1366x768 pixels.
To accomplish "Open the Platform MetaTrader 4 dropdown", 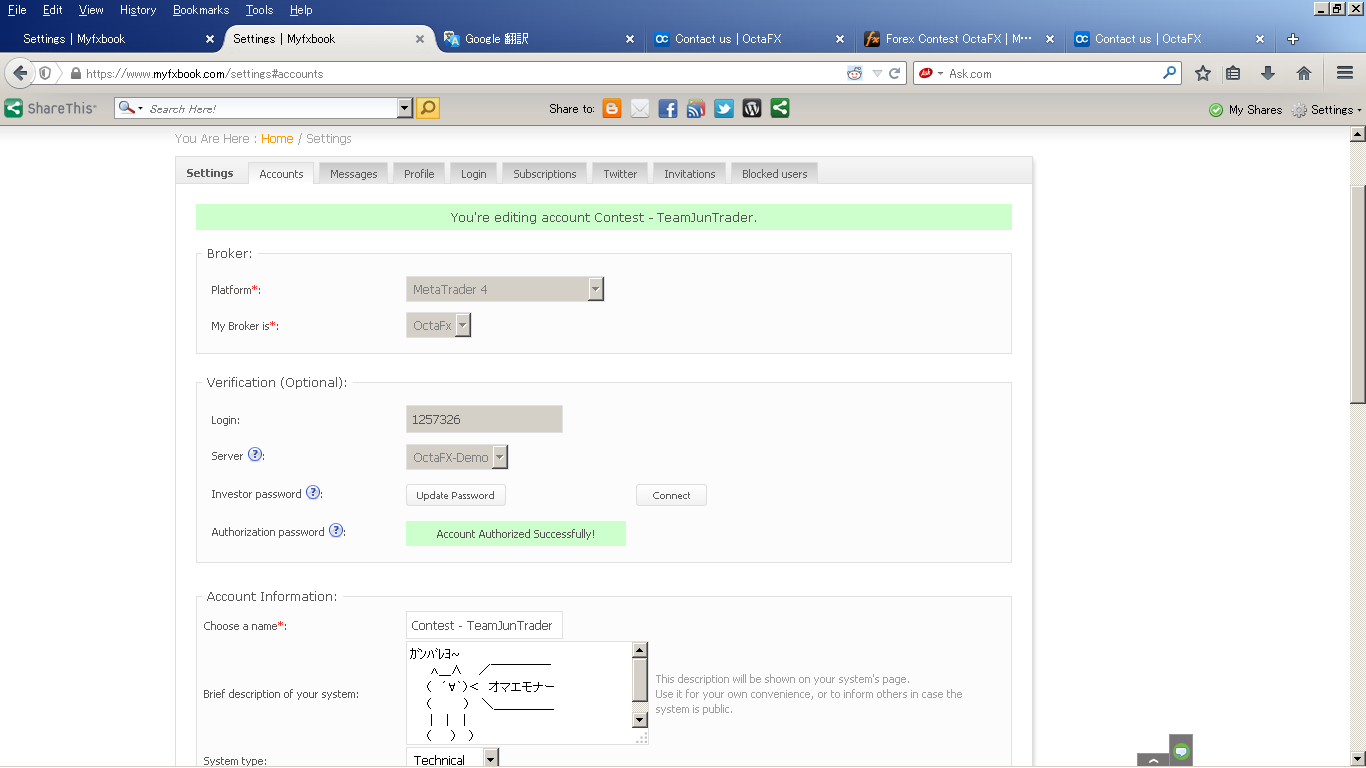I will tap(505, 289).
